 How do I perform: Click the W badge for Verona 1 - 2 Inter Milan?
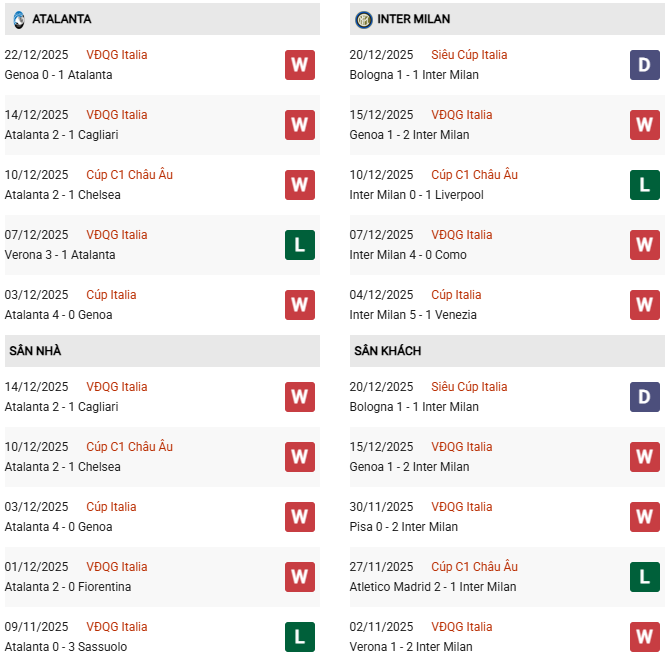[x=645, y=637]
